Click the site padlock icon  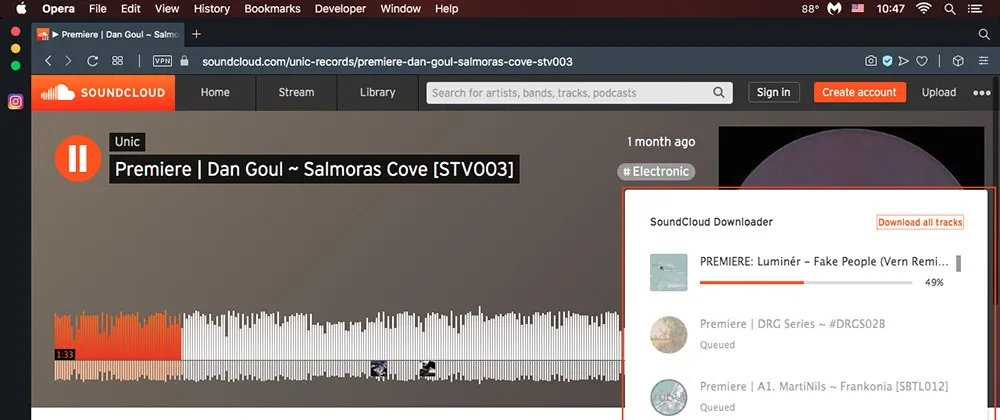pos(185,61)
